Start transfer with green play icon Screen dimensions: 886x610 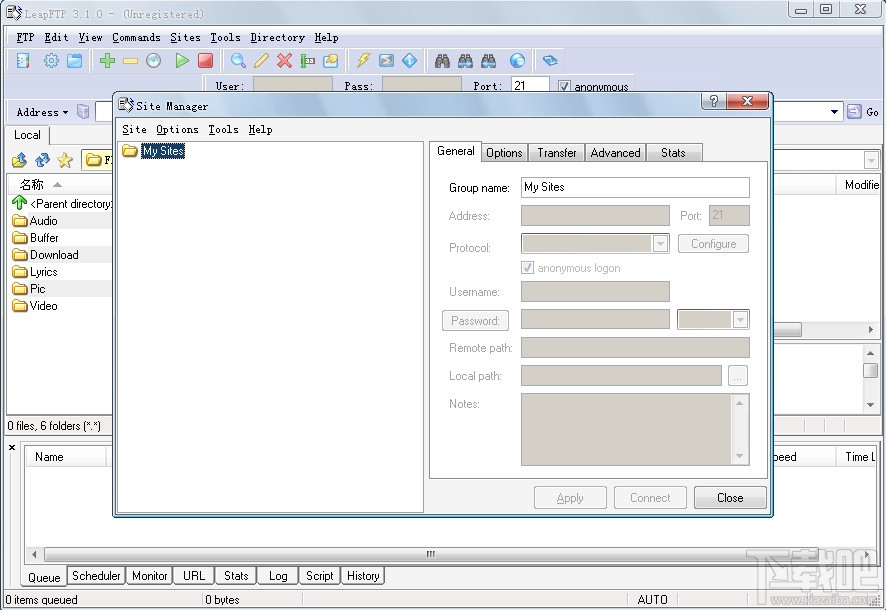[182, 60]
